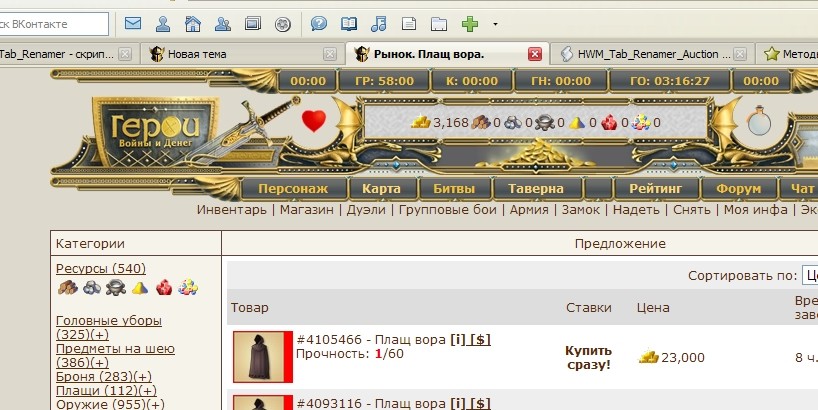The width and height of the screenshot is (818, 410).
Task: Close the Рынок. Плащ вора tab
Action: tap(535, 54)
